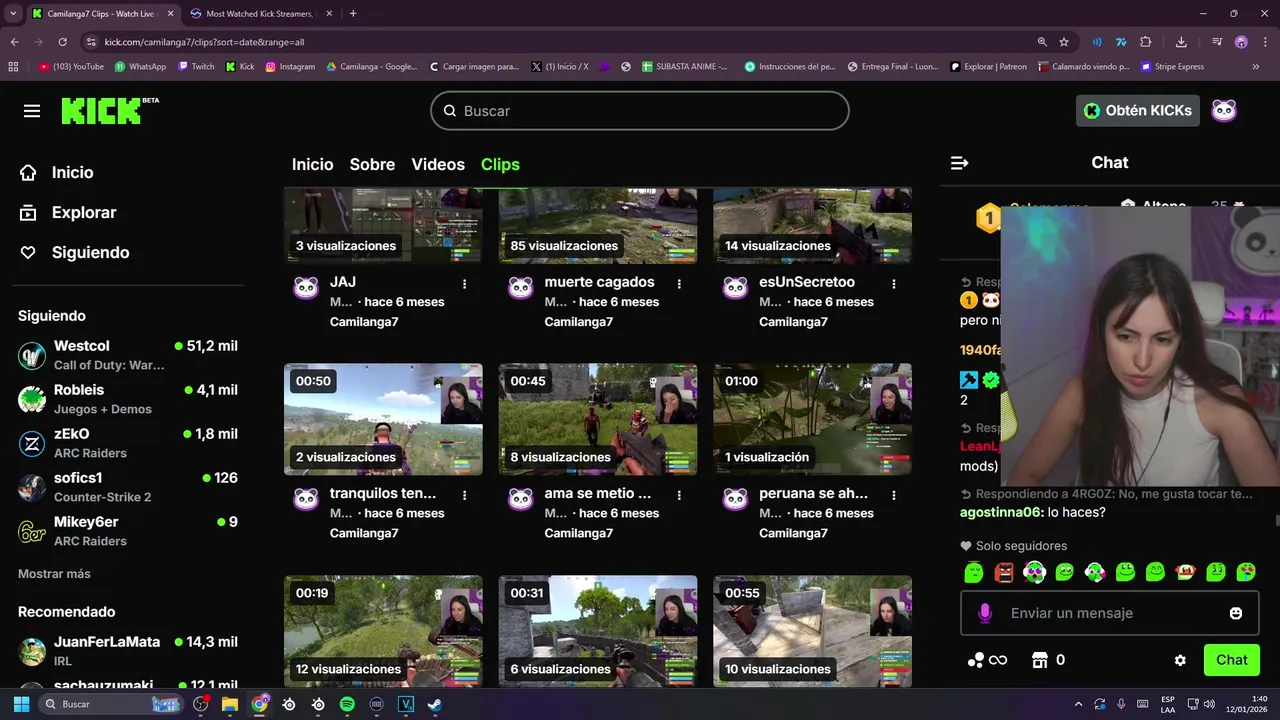
Task: Show hidden system tray icons
Action: click(1078, 704)
